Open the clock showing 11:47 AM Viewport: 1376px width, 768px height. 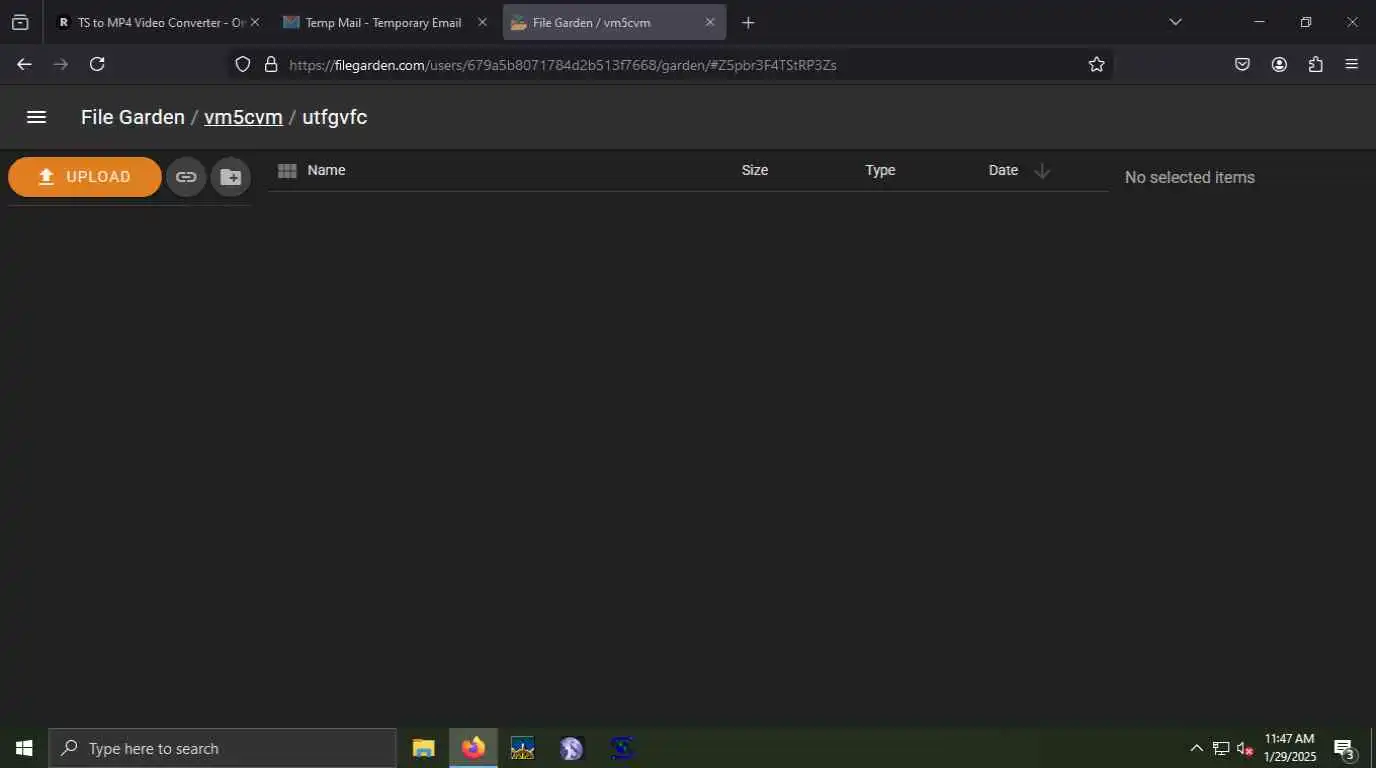click(1289, 748)
